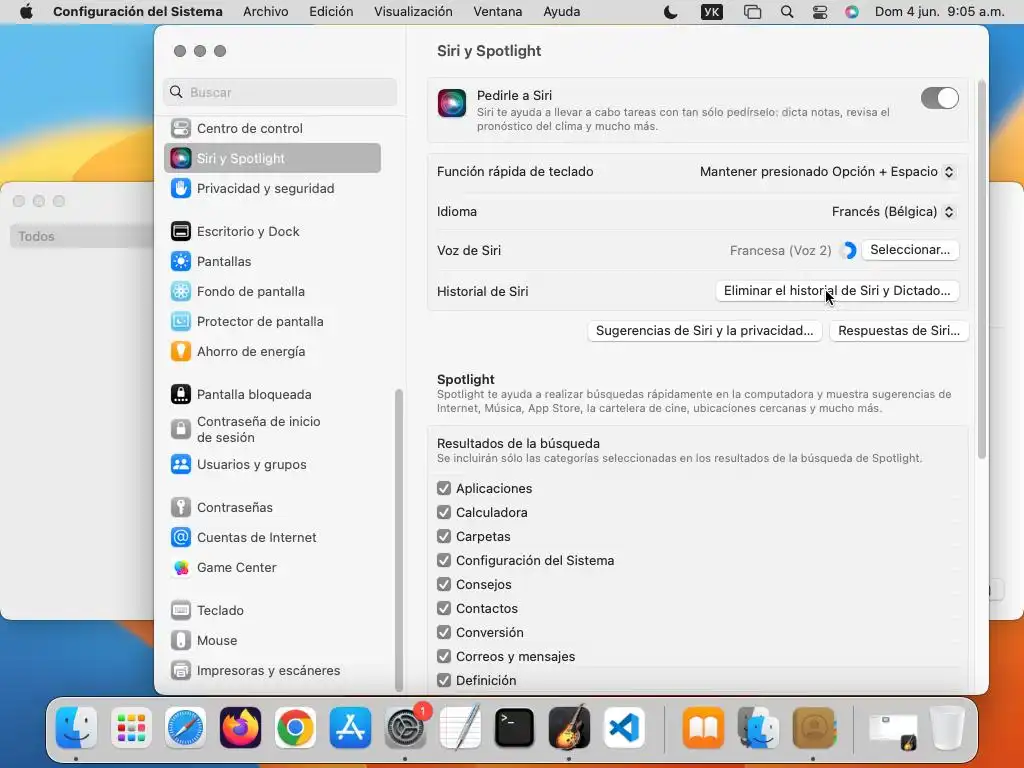Image resolution: width=1024 pixels, height=768 pixels.
Task: Click the date and time in menu bar
Action: pos(939,12)
